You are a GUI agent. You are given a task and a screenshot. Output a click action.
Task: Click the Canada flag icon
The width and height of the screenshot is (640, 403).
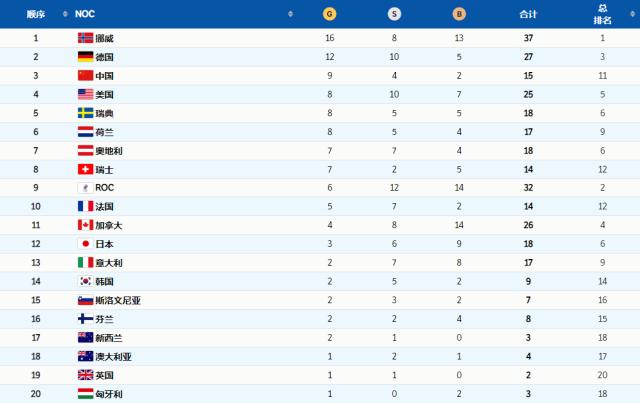(85, 225)
